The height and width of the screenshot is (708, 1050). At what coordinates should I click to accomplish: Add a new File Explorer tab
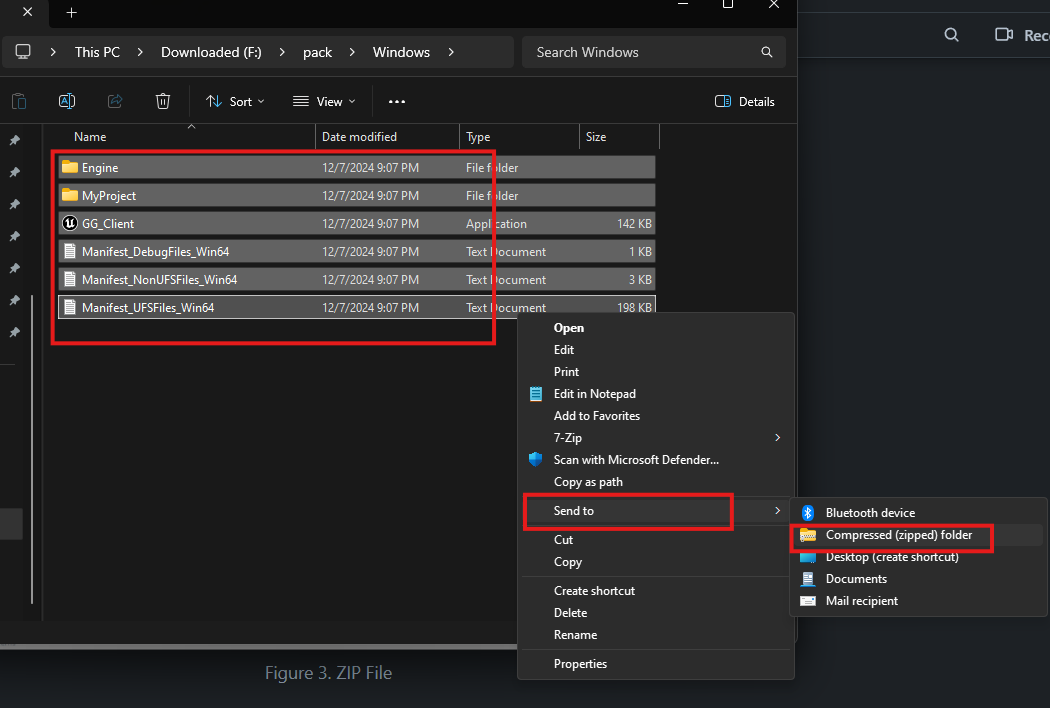pyautogui.click(x=71, y=13)
